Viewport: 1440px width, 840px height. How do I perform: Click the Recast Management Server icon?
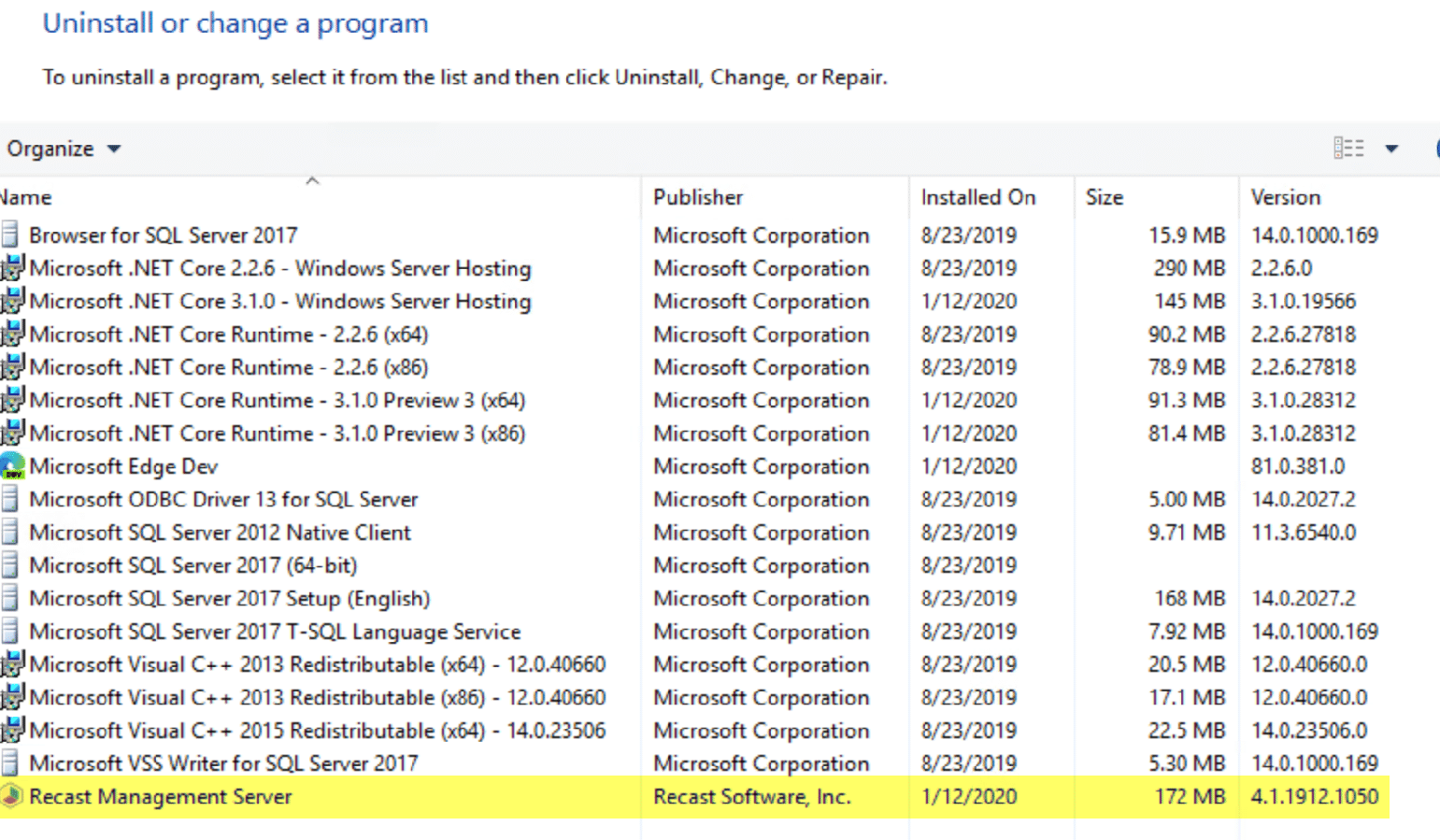(11, 796)
